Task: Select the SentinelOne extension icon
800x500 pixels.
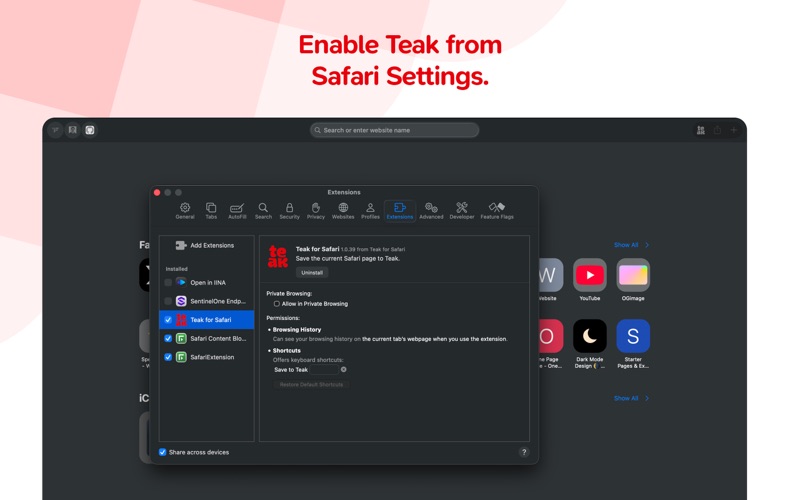Action: tap(181, 301)
